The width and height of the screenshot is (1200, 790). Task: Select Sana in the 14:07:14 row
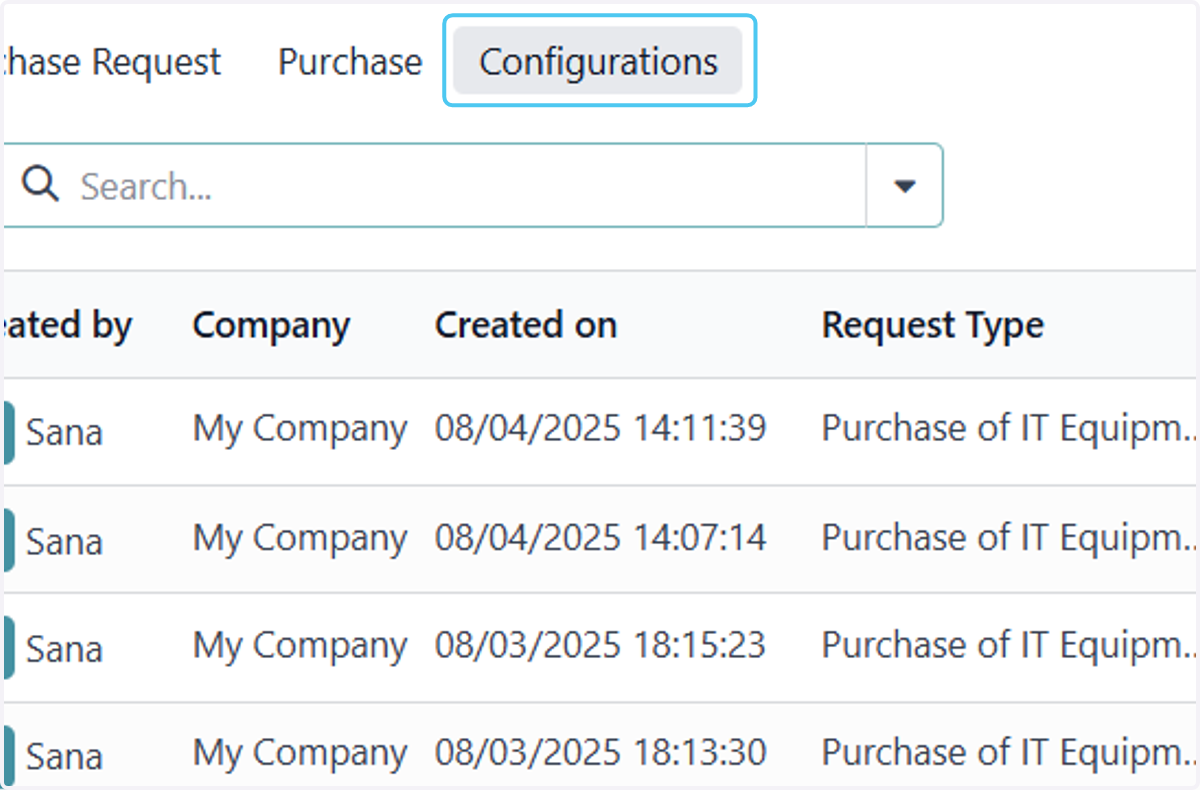(64, 541)
